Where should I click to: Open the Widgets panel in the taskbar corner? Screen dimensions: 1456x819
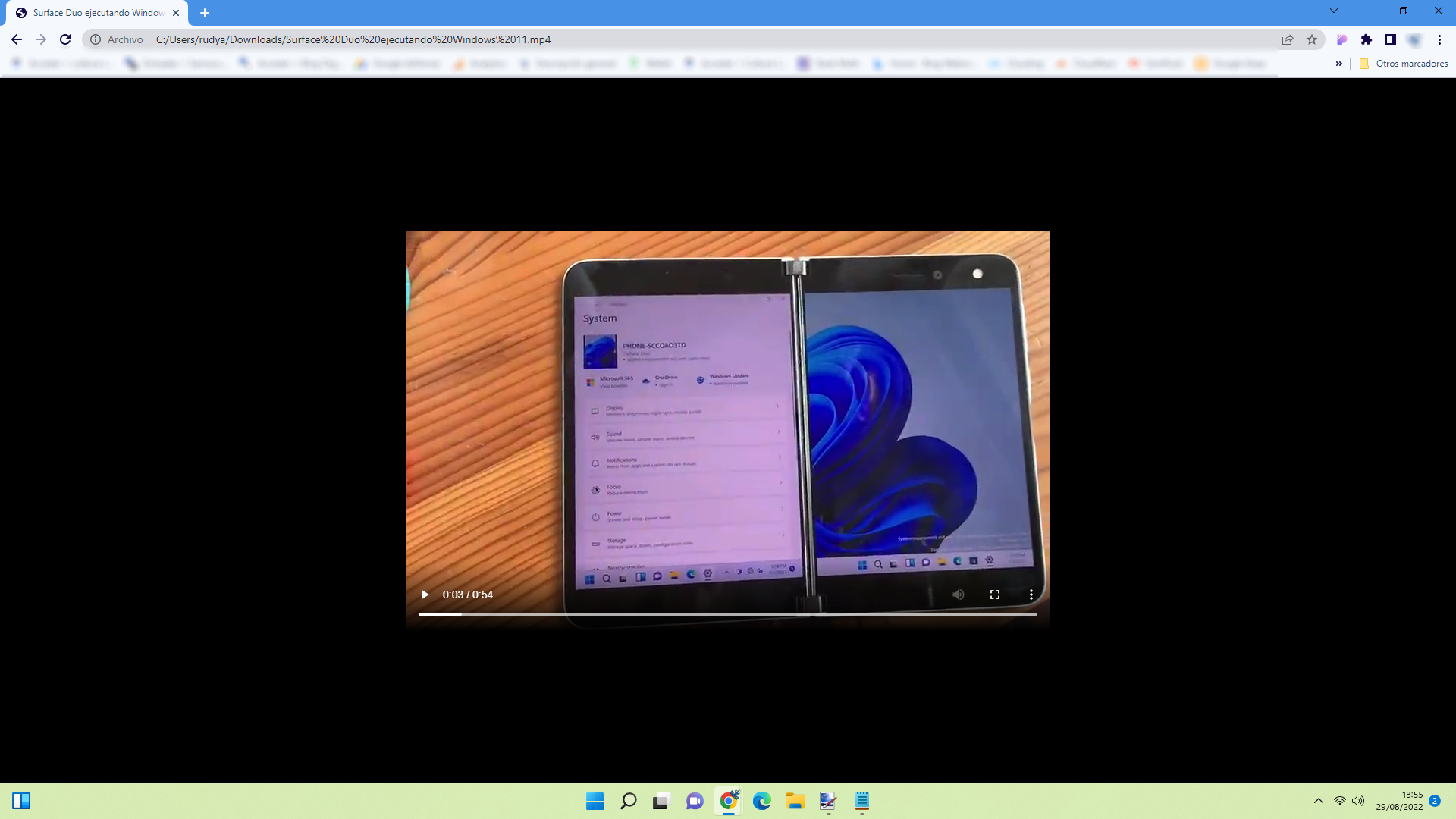pos(21,801)
